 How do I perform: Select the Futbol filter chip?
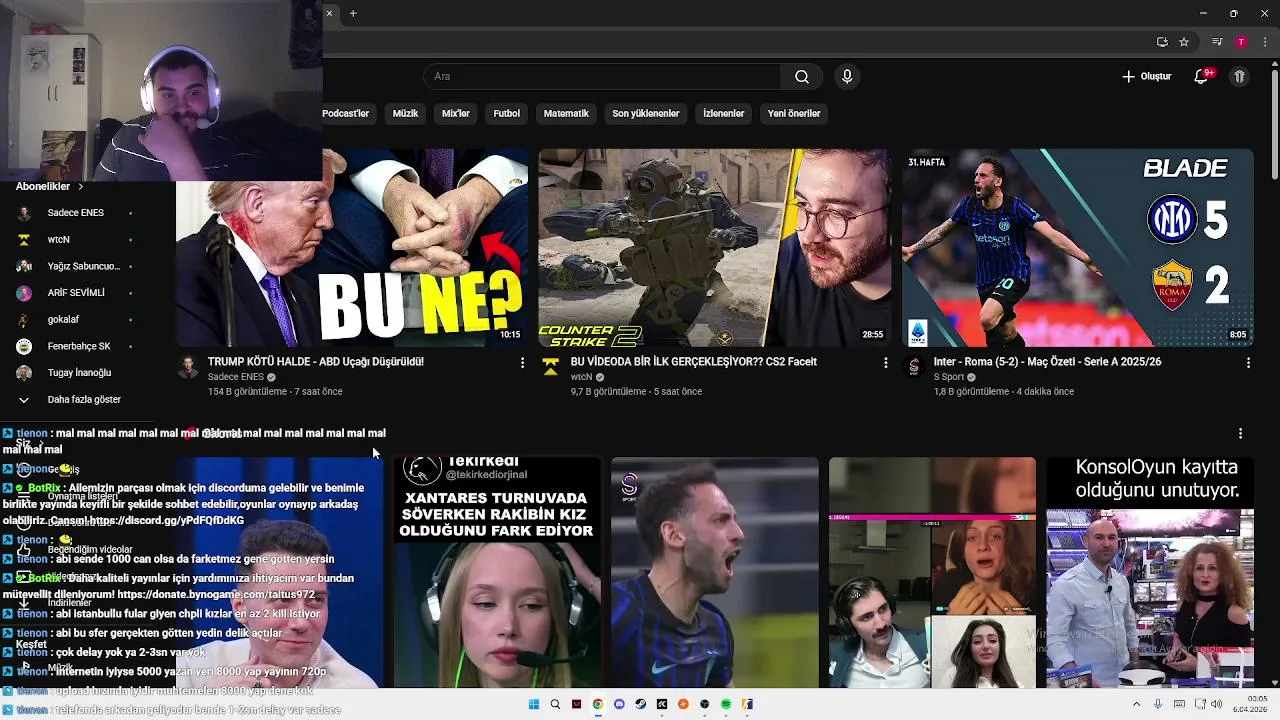[507, 114]
